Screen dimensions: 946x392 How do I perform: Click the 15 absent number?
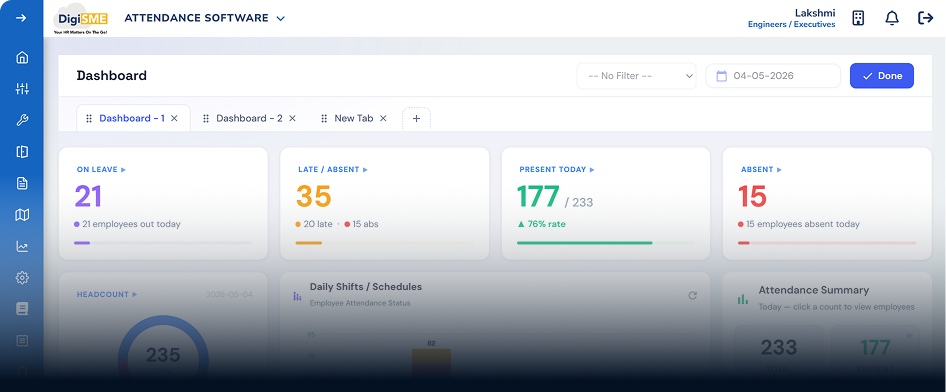(752, 197)
